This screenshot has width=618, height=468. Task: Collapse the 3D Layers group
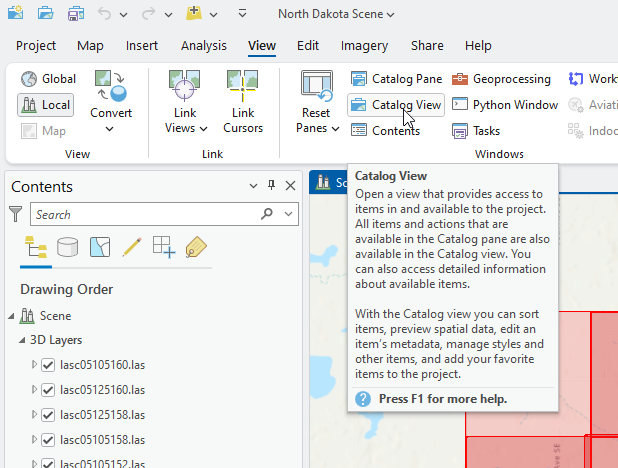tap(22, 340)
